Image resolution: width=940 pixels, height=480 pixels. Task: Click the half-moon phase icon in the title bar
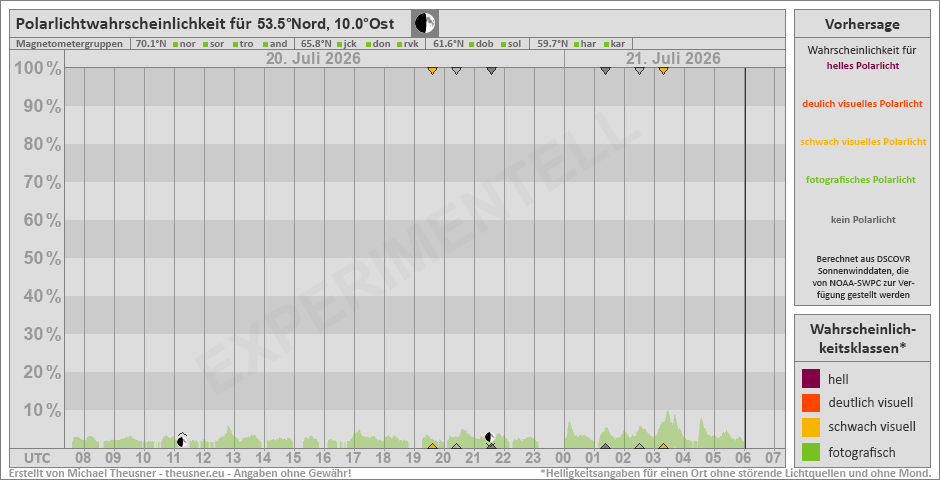(x=425, y=24)
